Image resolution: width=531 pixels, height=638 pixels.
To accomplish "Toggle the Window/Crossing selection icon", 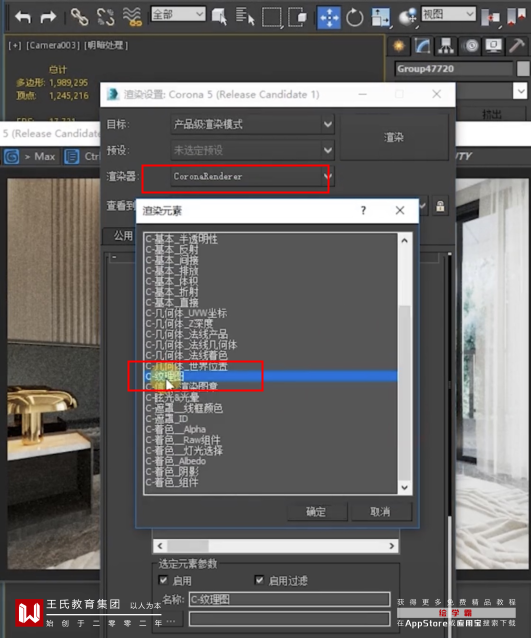I will [x=297, y=17].
